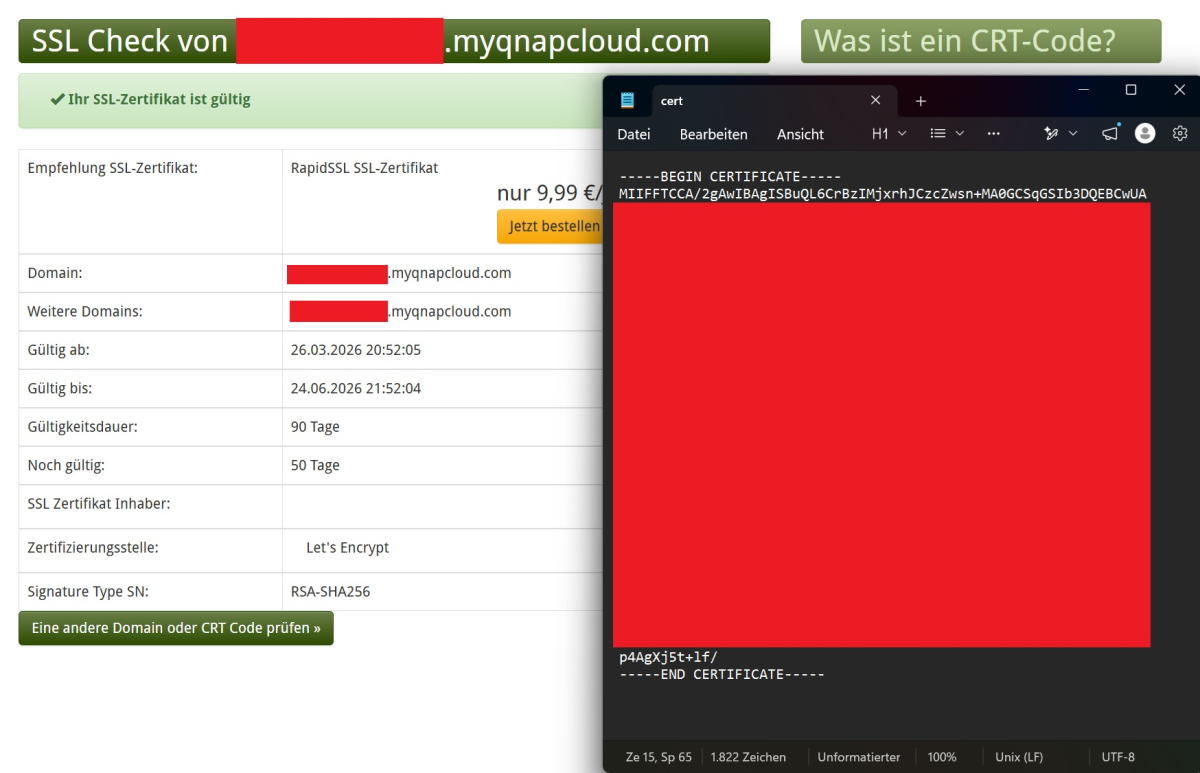
Task: Click the Zertifizierungsstelle label
Action: click(93, 548)
